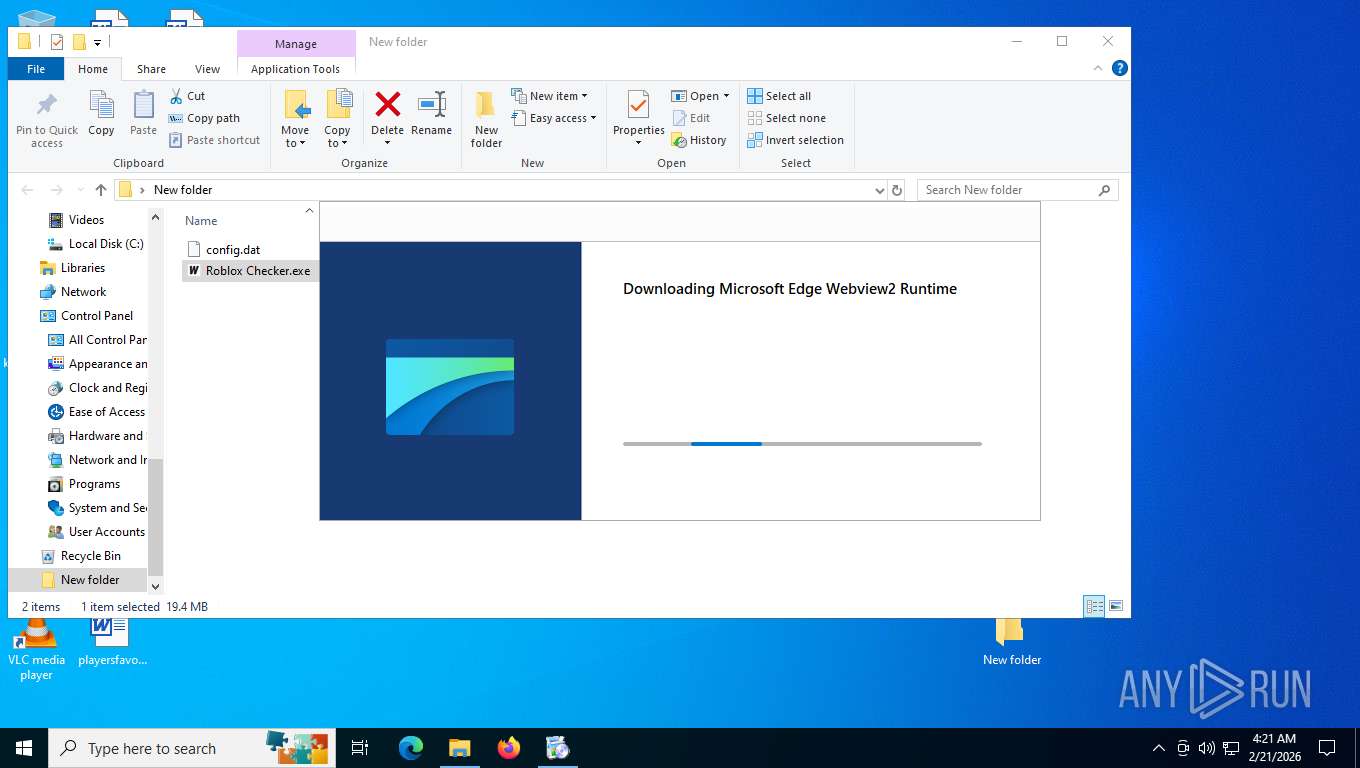Select Videos in navigation pane
This screenshot has height=768, width=1360.
coord(86,220)
